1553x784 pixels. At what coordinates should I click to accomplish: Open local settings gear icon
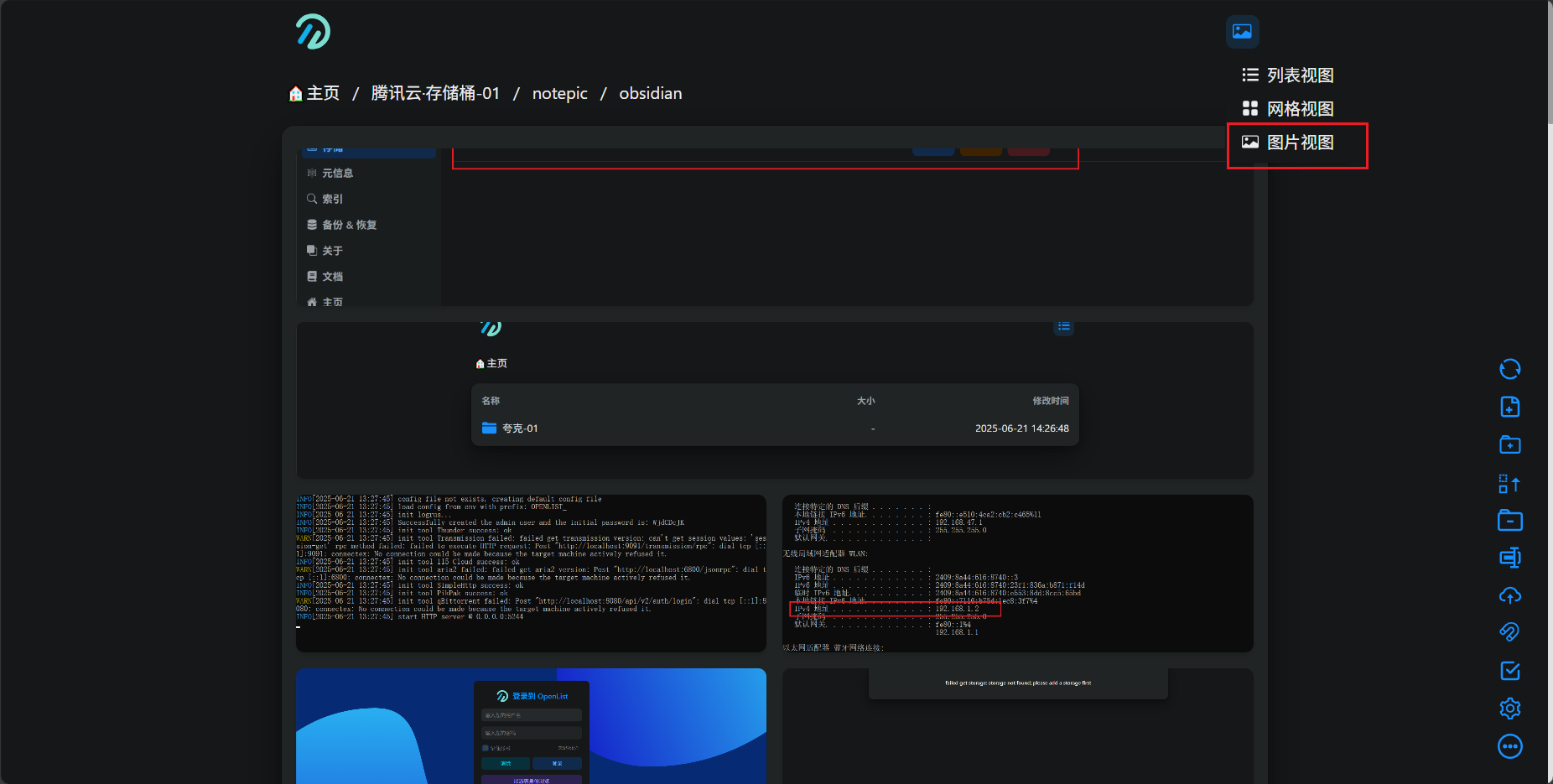coord(1509,709)
